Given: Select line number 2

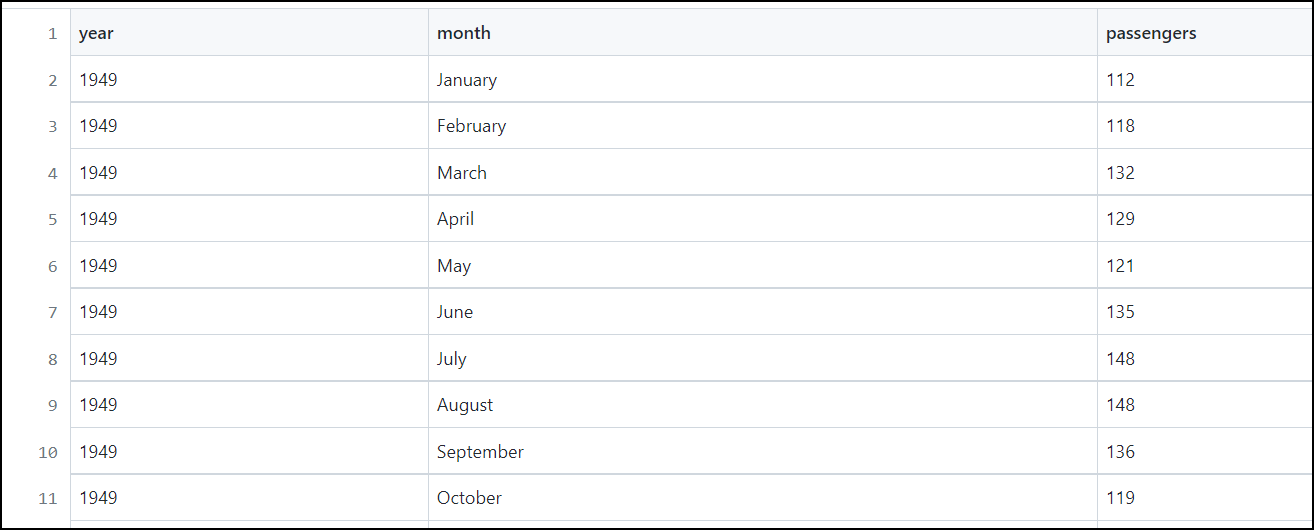Looking at the screenshot, I should pos(52,80).
